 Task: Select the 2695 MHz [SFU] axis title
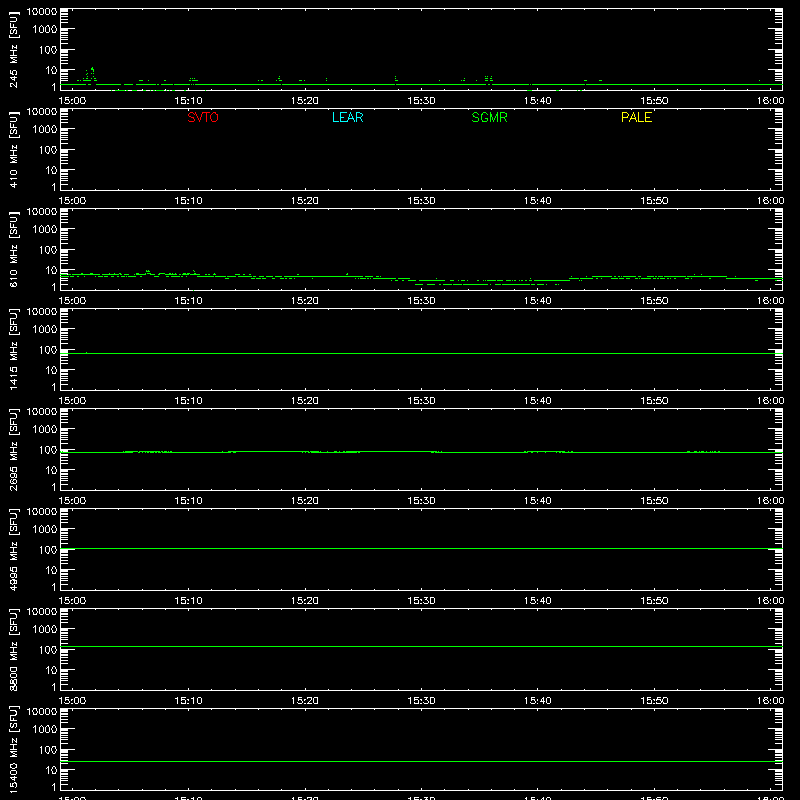click(x=13, y=449)
